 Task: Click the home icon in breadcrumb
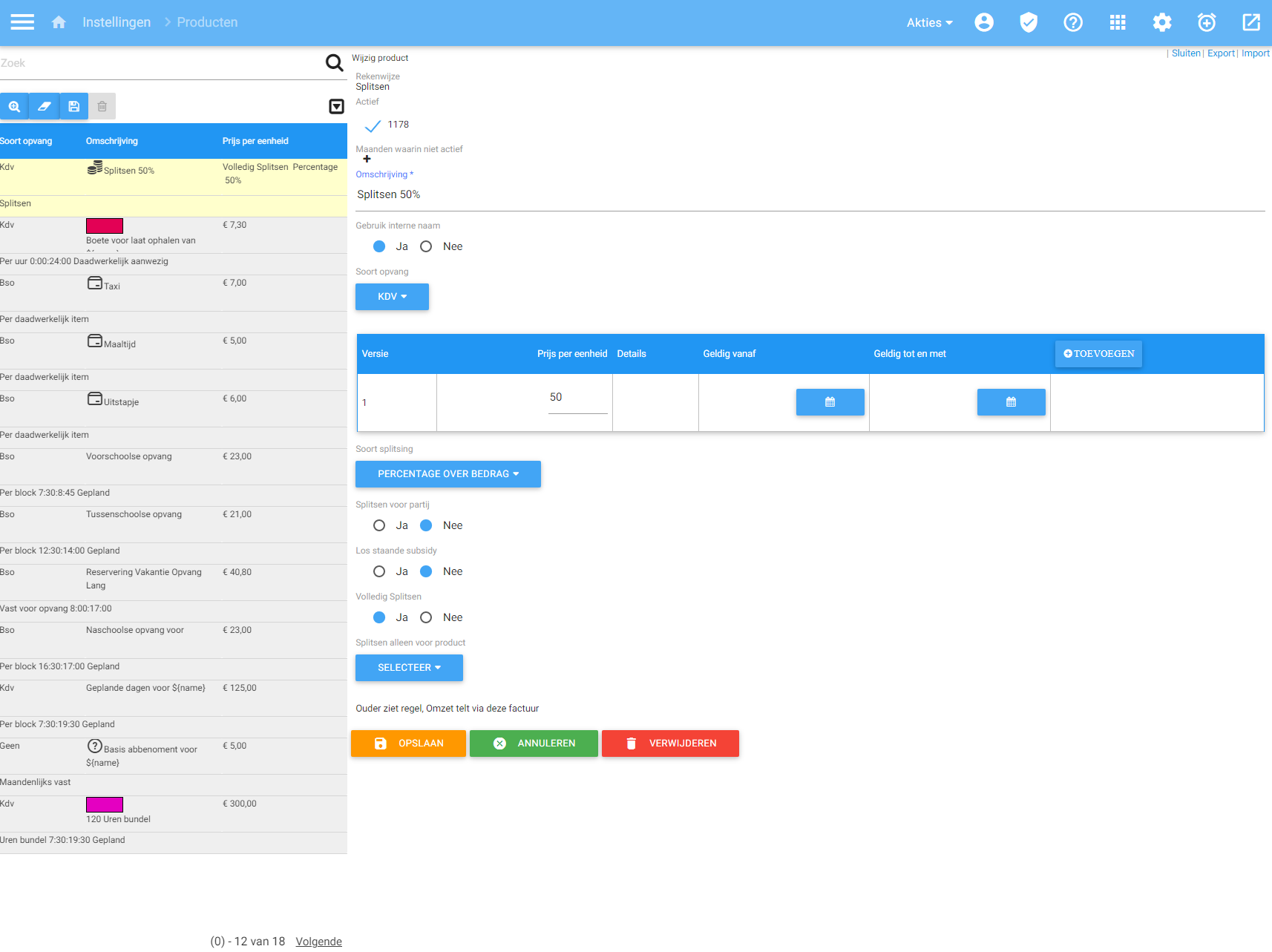59,22
